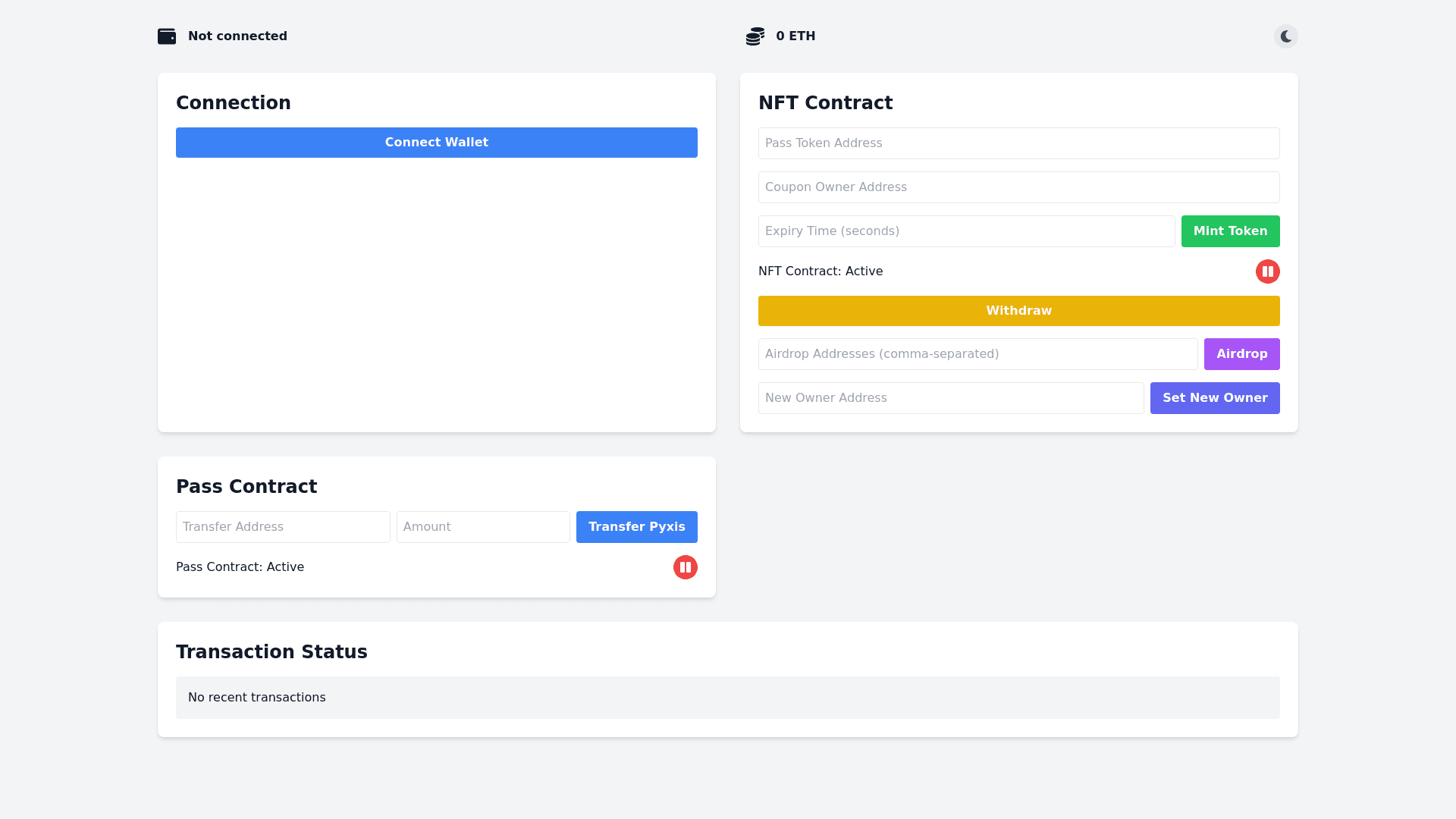
Task: Click the wallet icon in header
Action: pyautogui.click(x=167, y=36)
